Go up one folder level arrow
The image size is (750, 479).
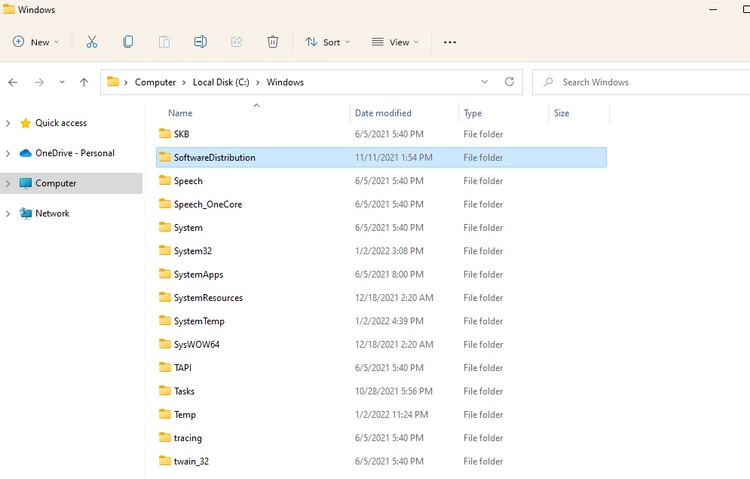(84, 82)
